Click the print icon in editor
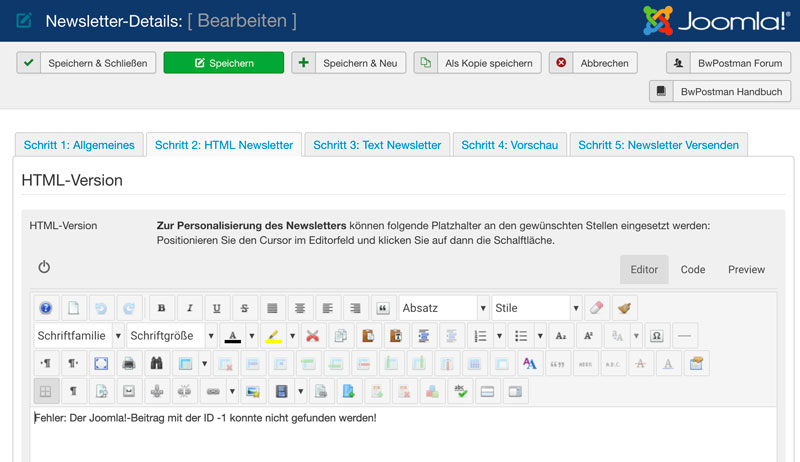This screenshot has width=800, height=462. (x=129, y=363)
